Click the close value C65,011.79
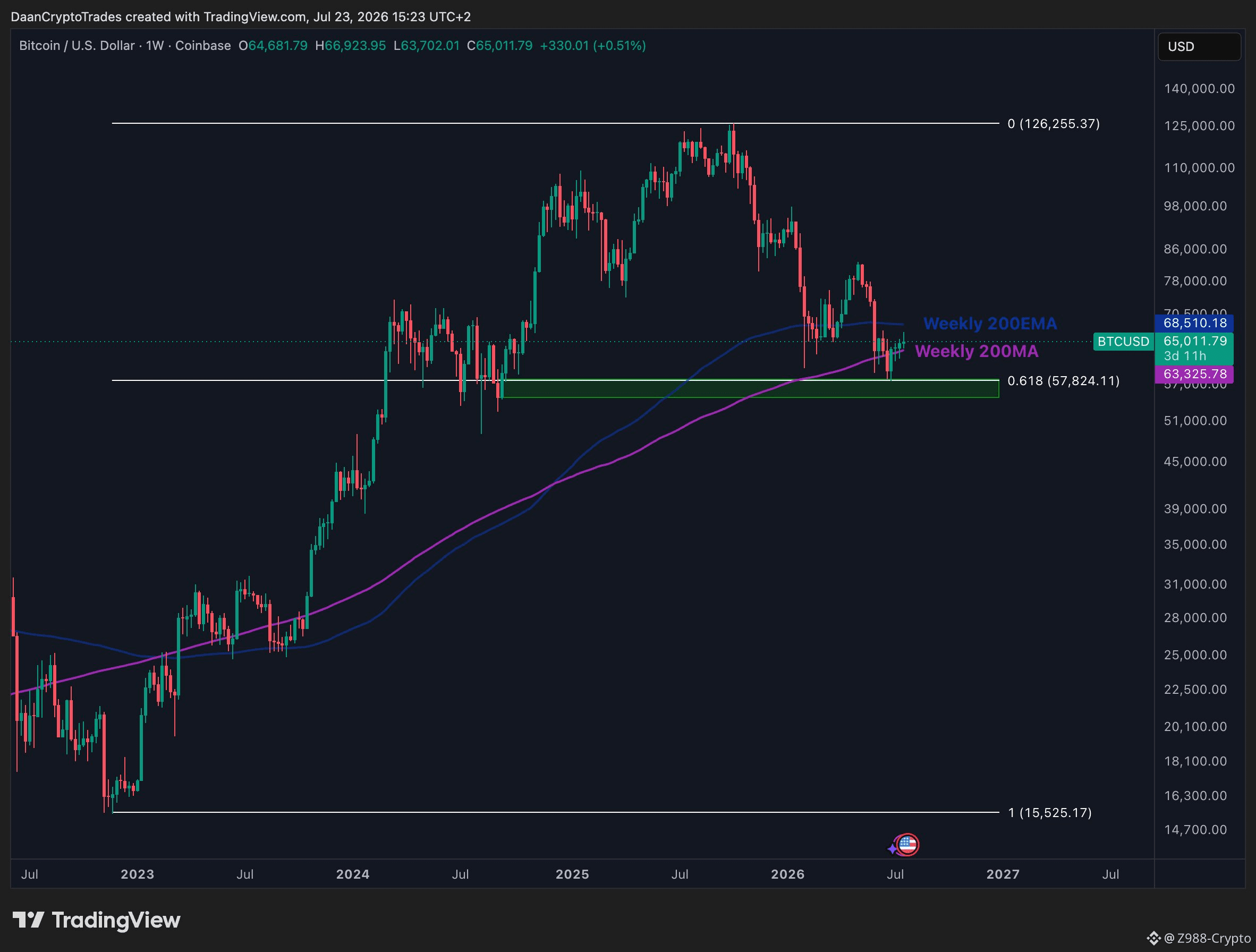Screen dimensions: 1256x952 499,45
